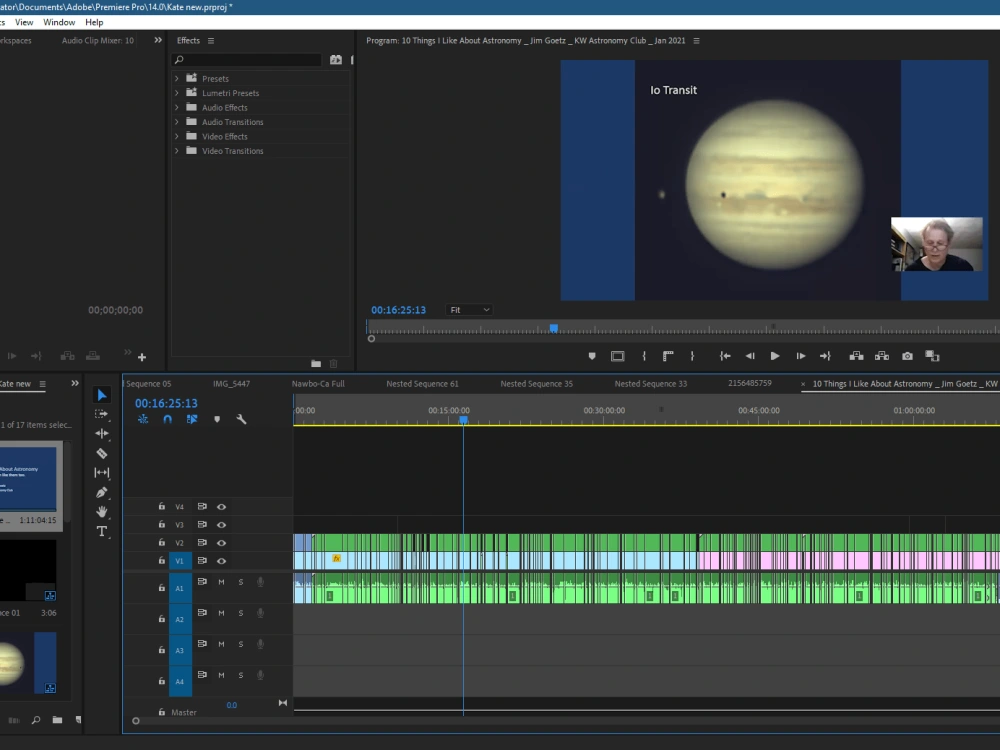Toggle V1 track output eye
The image size is (1000, 750).
coord(221,561)
